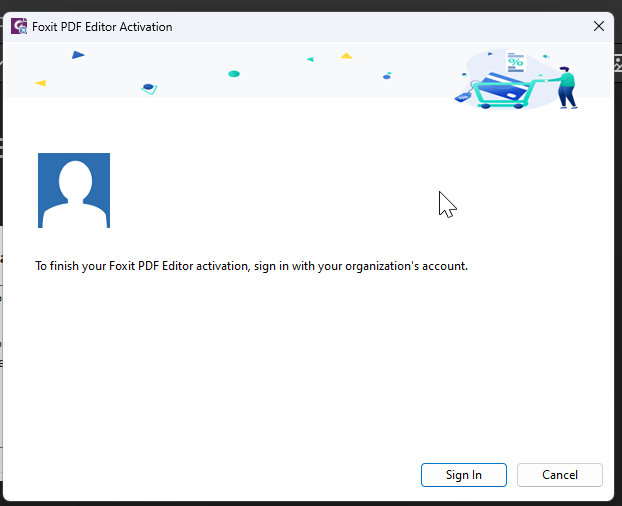Click the Foxit PDF Editor logo icon

point(19,27)
